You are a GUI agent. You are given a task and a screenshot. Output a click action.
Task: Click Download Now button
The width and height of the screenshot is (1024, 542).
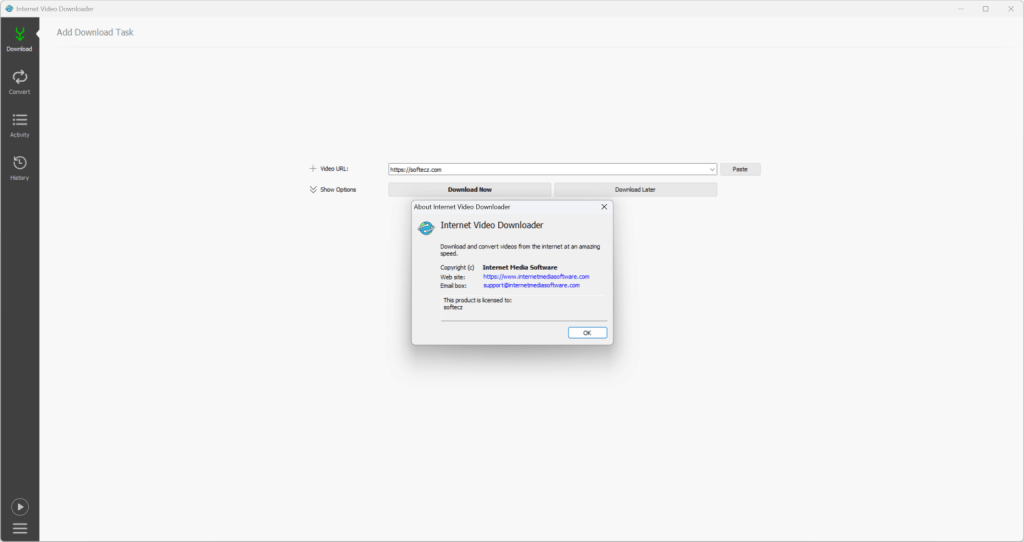tap(470, 189)
